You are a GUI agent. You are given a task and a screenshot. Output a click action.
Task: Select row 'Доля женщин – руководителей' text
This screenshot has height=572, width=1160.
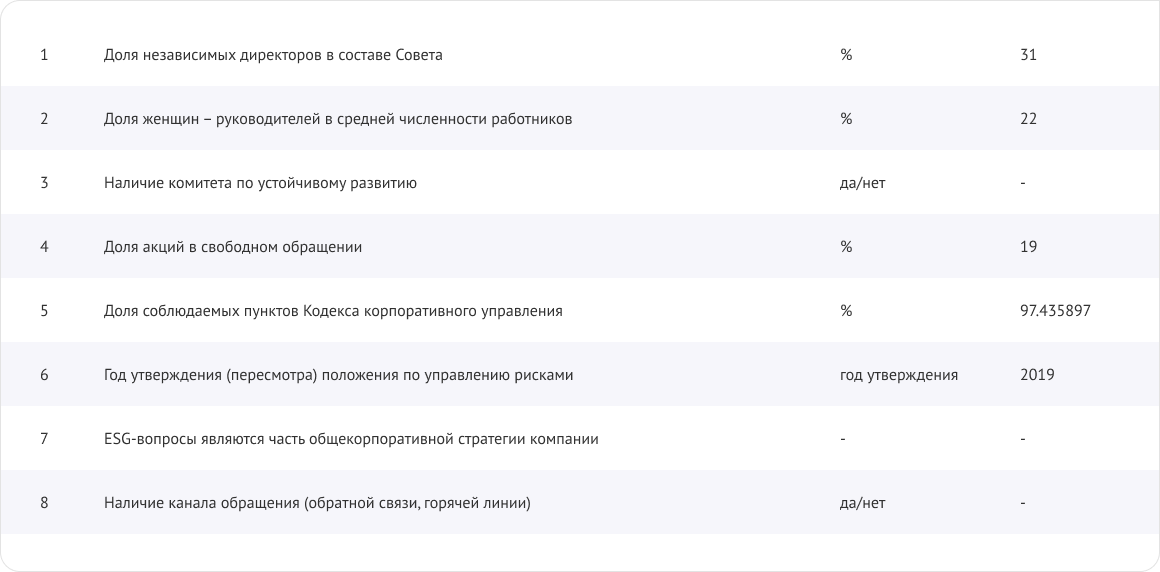tap(337, 119)
